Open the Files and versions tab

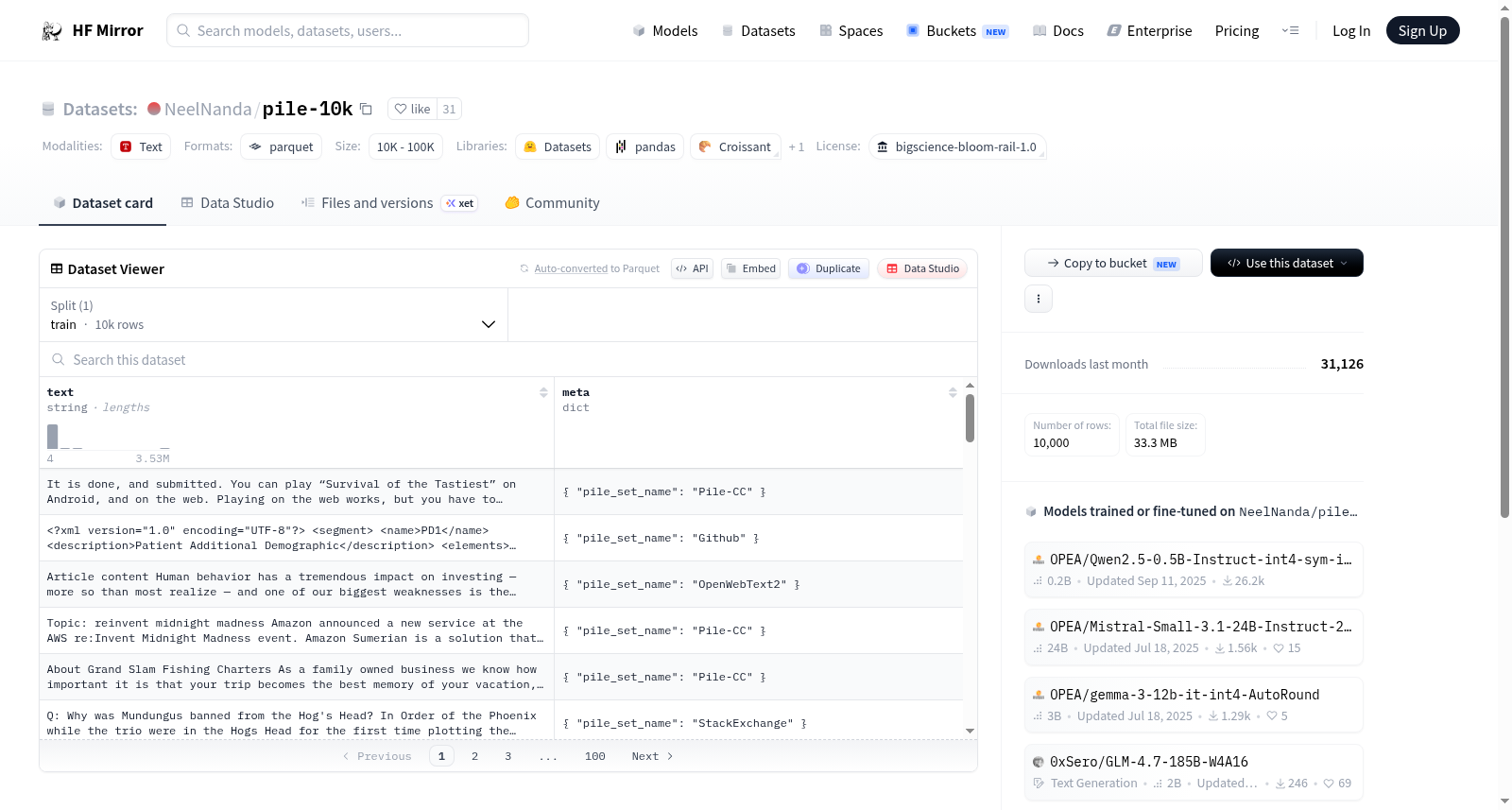(x=389, y=203)
